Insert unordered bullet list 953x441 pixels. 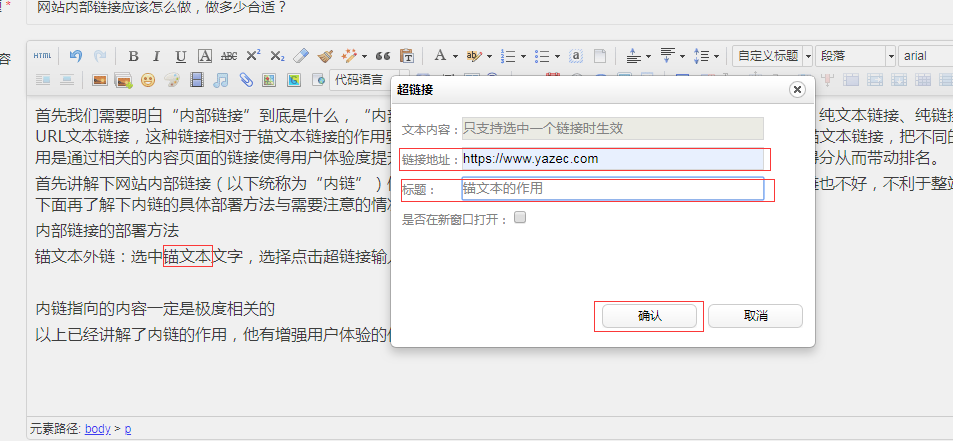(x=540, y=56)
